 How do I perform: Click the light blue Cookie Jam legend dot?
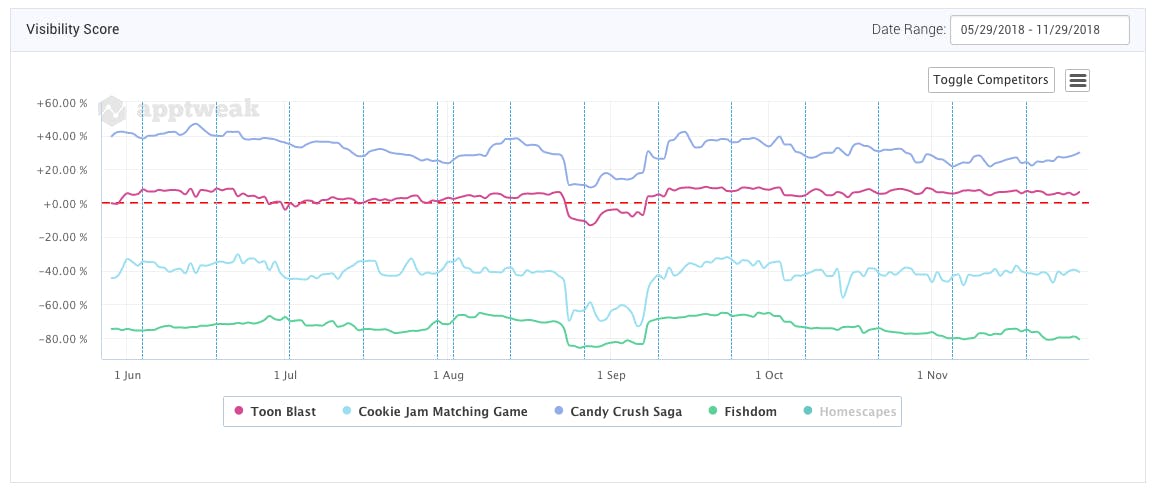tap(347, 411)
